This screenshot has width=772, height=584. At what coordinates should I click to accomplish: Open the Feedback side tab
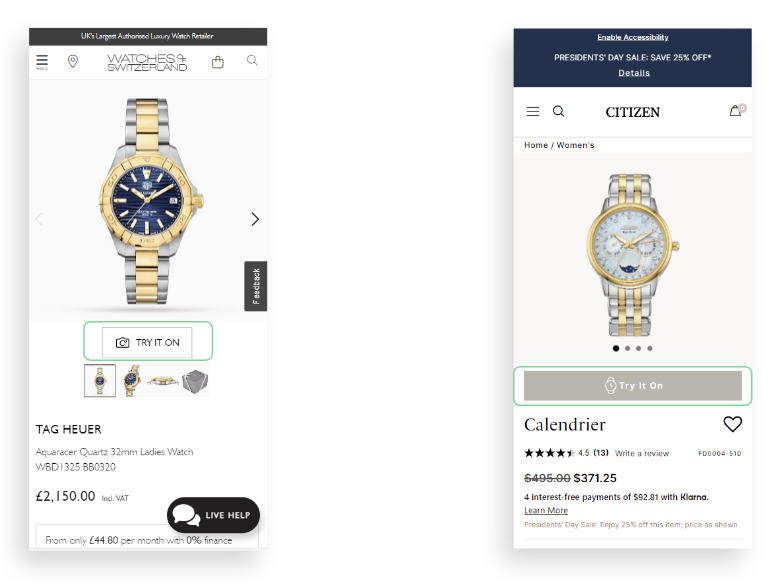pyautogui.click(x=256, y=286)
